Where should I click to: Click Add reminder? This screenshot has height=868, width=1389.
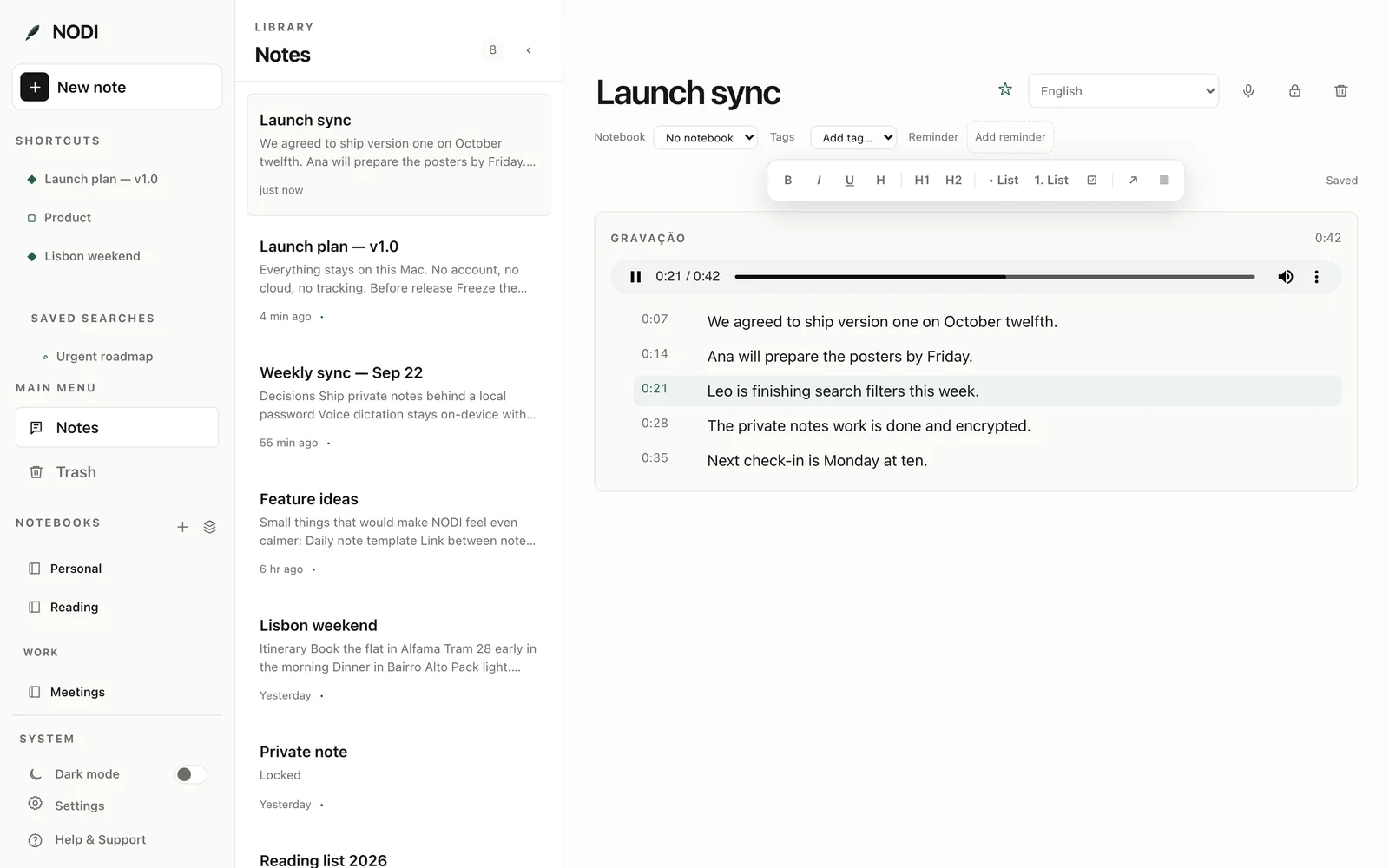coord(1010,137)
